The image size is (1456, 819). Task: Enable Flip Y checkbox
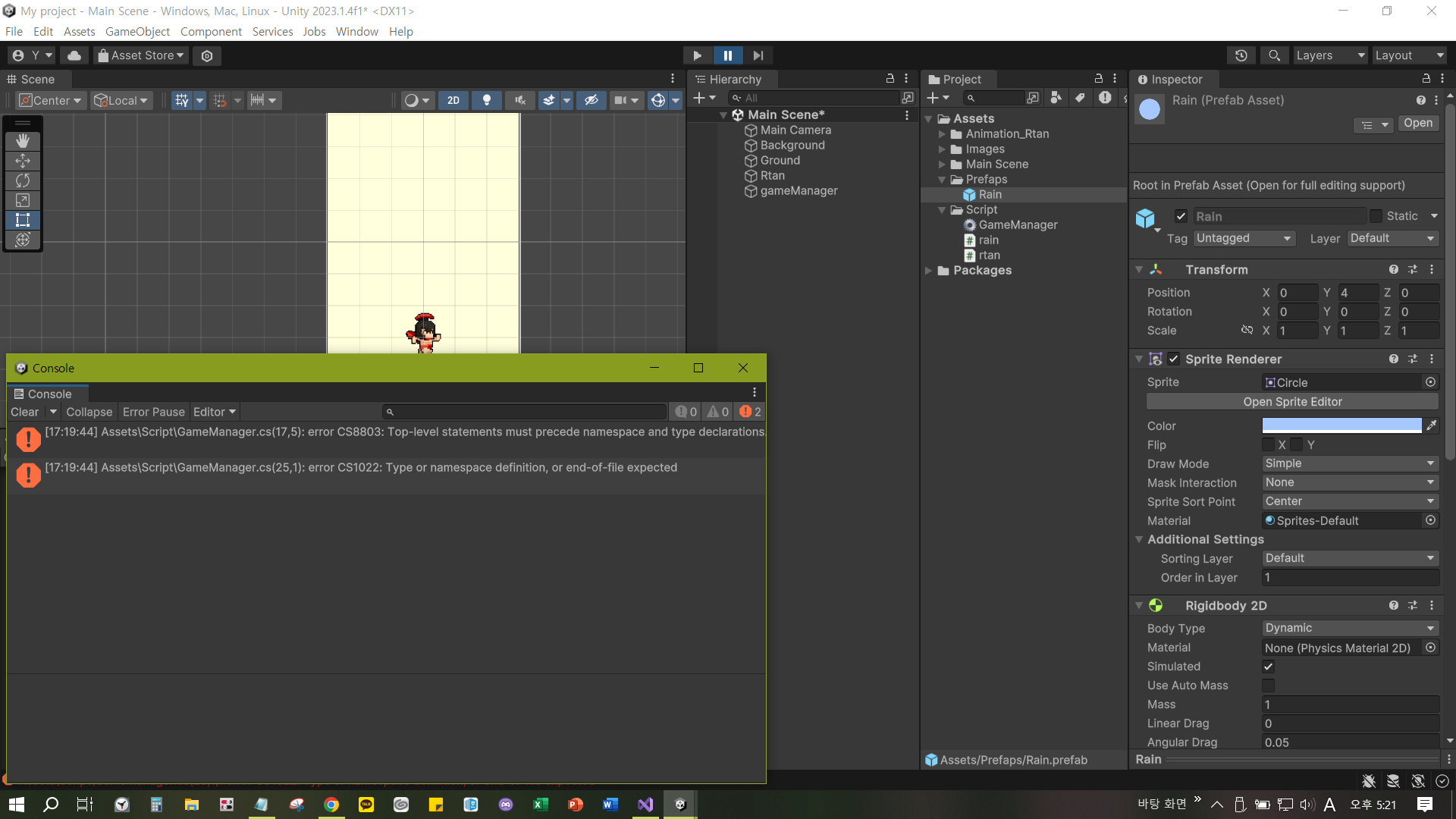pos(1297,445)
